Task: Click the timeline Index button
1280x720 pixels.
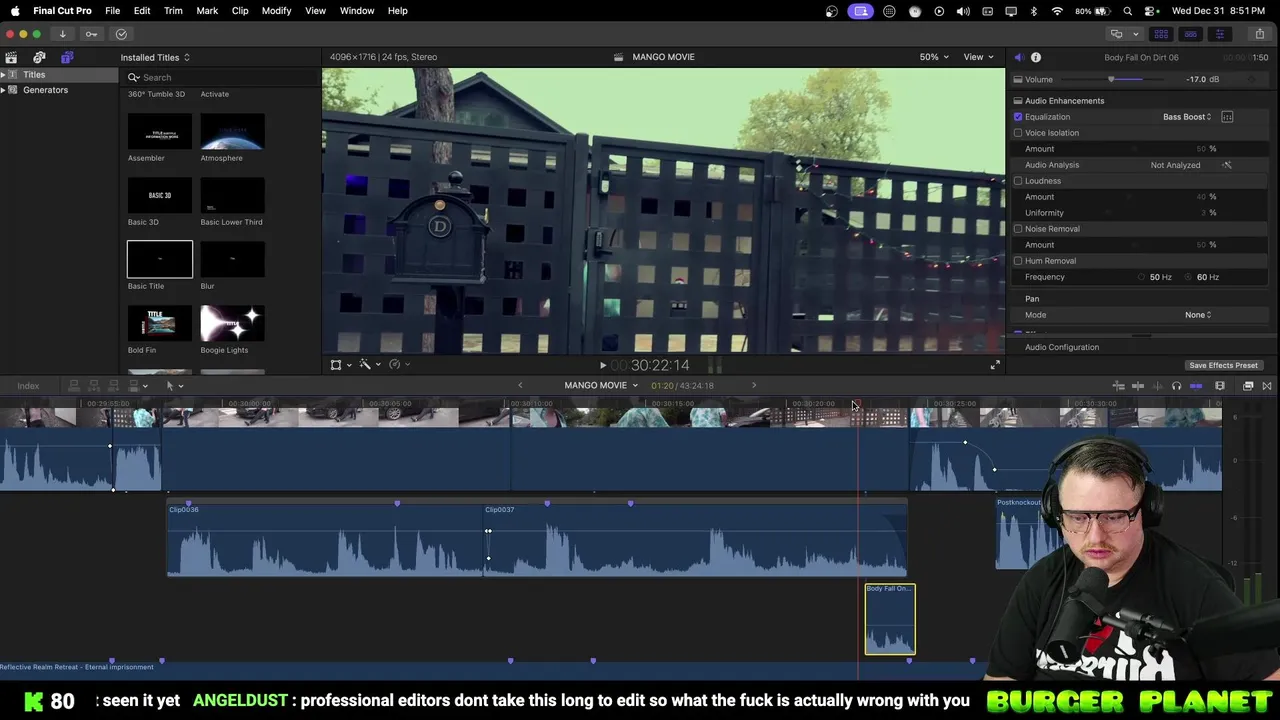Action: [28, 386]
